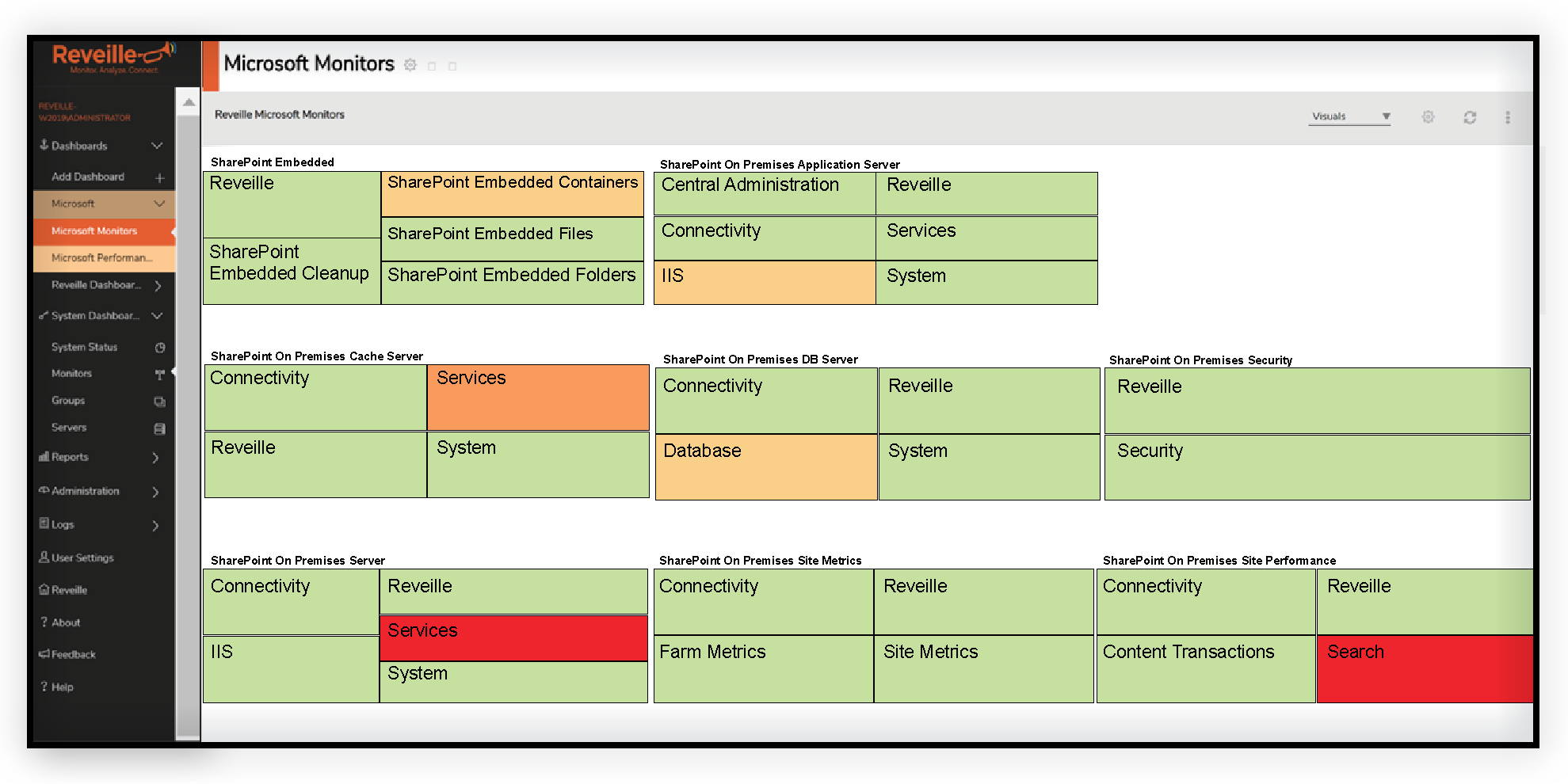
Task: Open Services tile in Application Server group
Action: (x=986, y=238)
